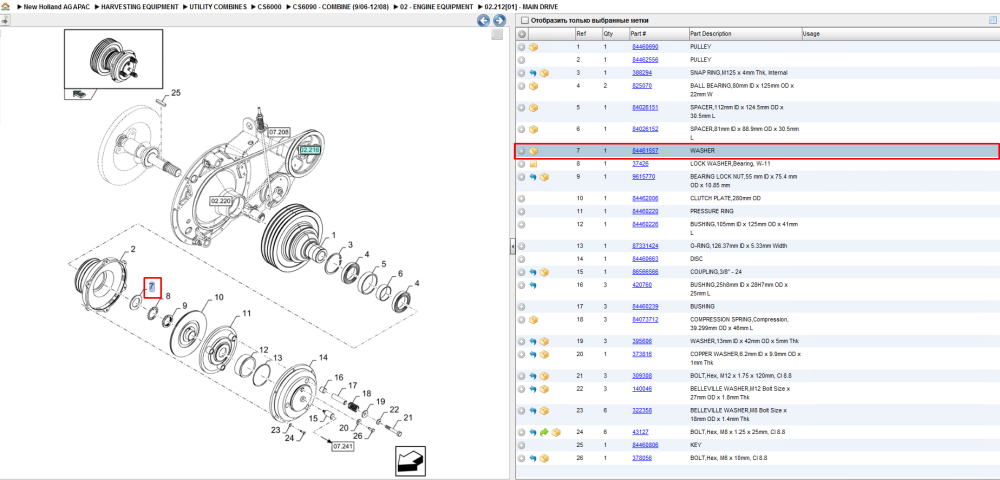Click the round button in the parts table header
1000x480 pixels.
tap(522, 34)
